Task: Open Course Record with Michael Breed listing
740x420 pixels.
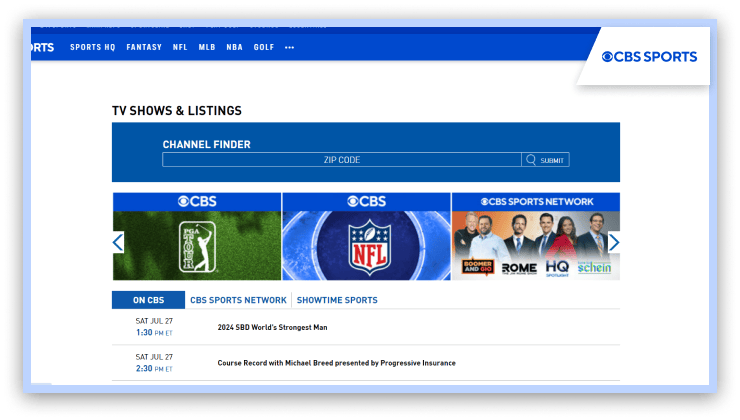Action: (336, 363)
